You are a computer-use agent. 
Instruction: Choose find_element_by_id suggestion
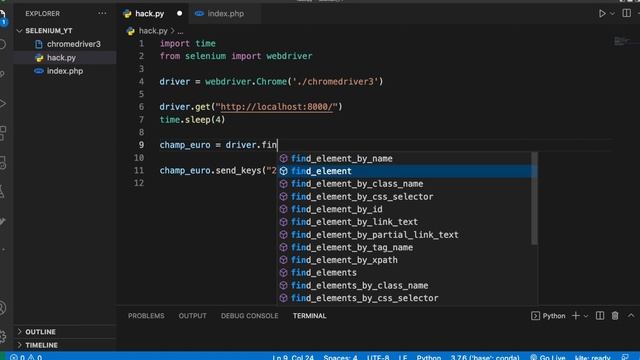pos(407,209)
